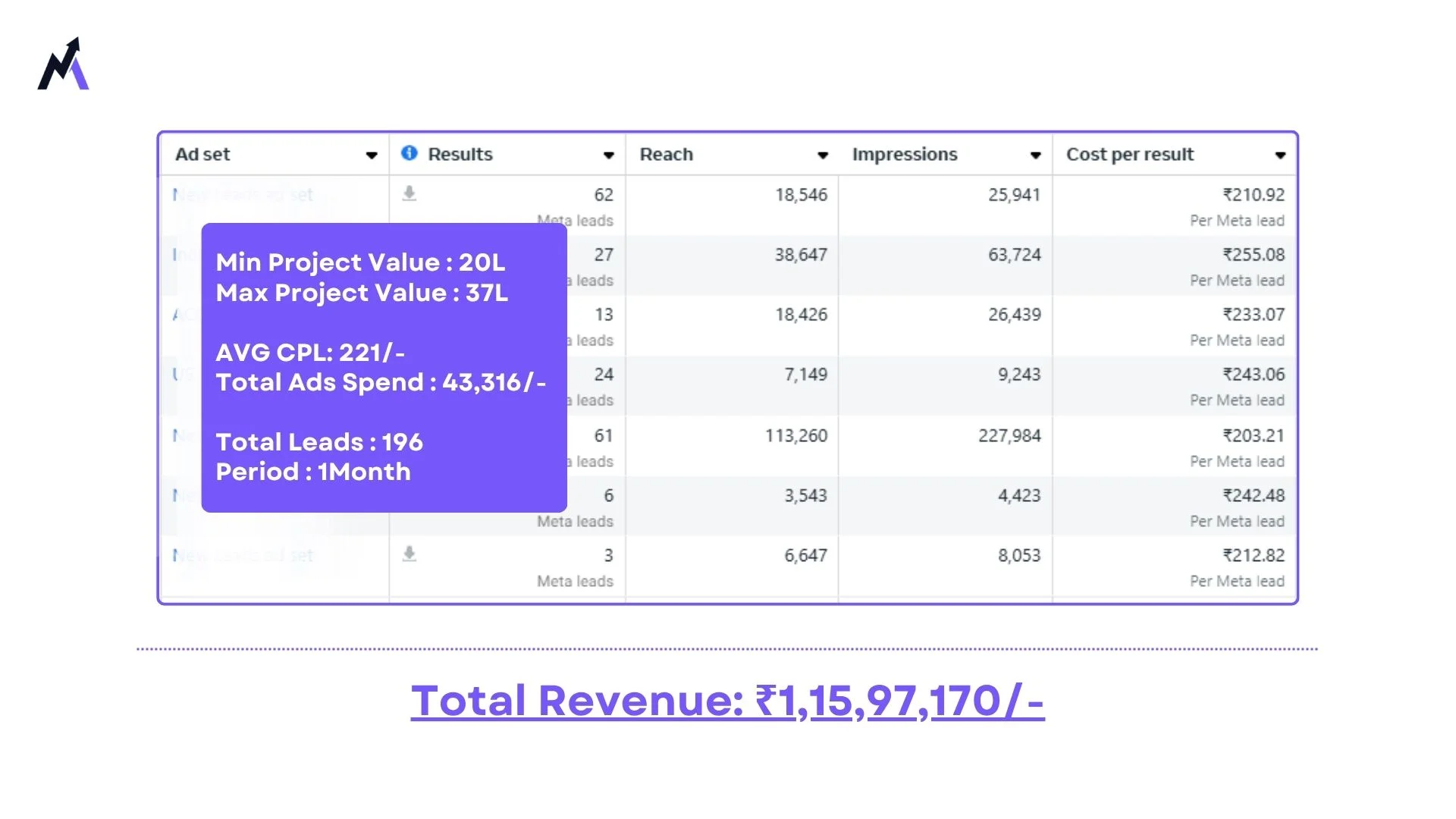Select the results value 61

(x=604, y=436)
